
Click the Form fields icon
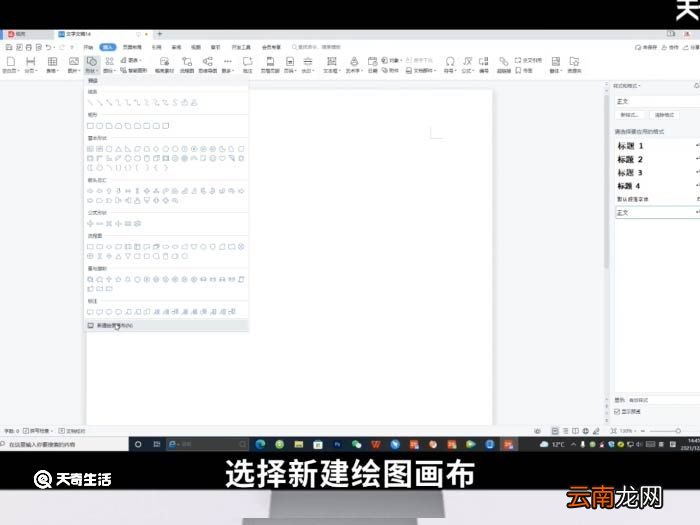(x=555, y=65)
